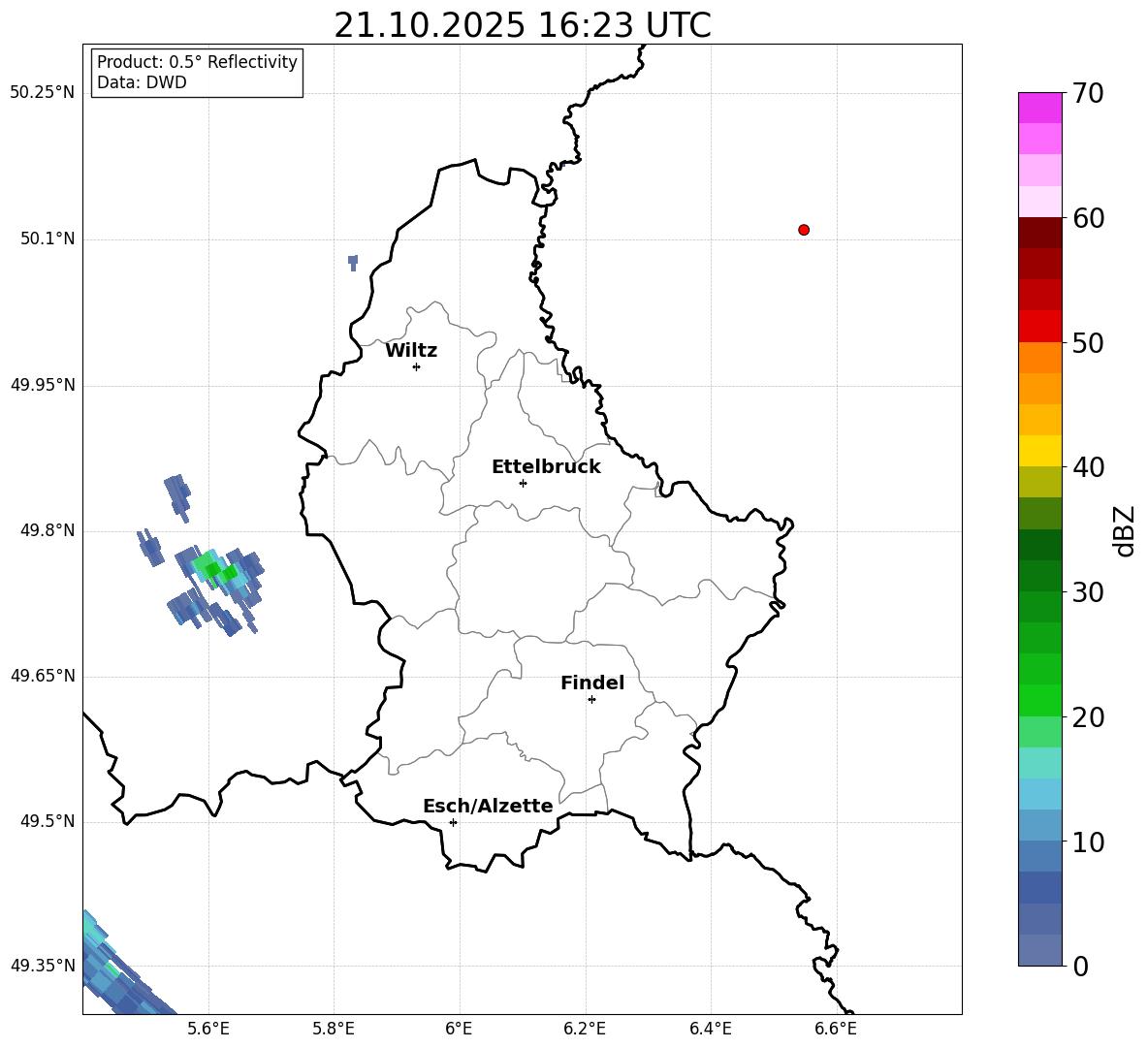Click the Data: DWD text
The height and width of the screenshot is (1048, 1148).
[x=142, y=82]
